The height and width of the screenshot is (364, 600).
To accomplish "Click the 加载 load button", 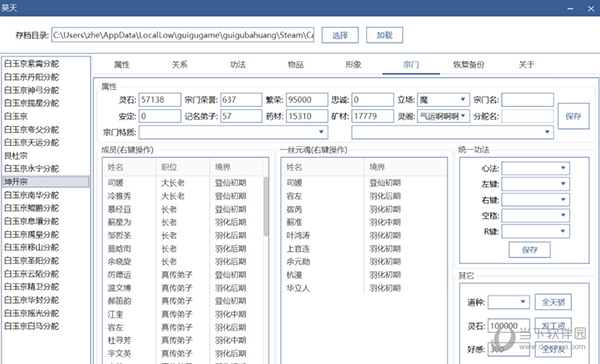I will tap(384, 35).
